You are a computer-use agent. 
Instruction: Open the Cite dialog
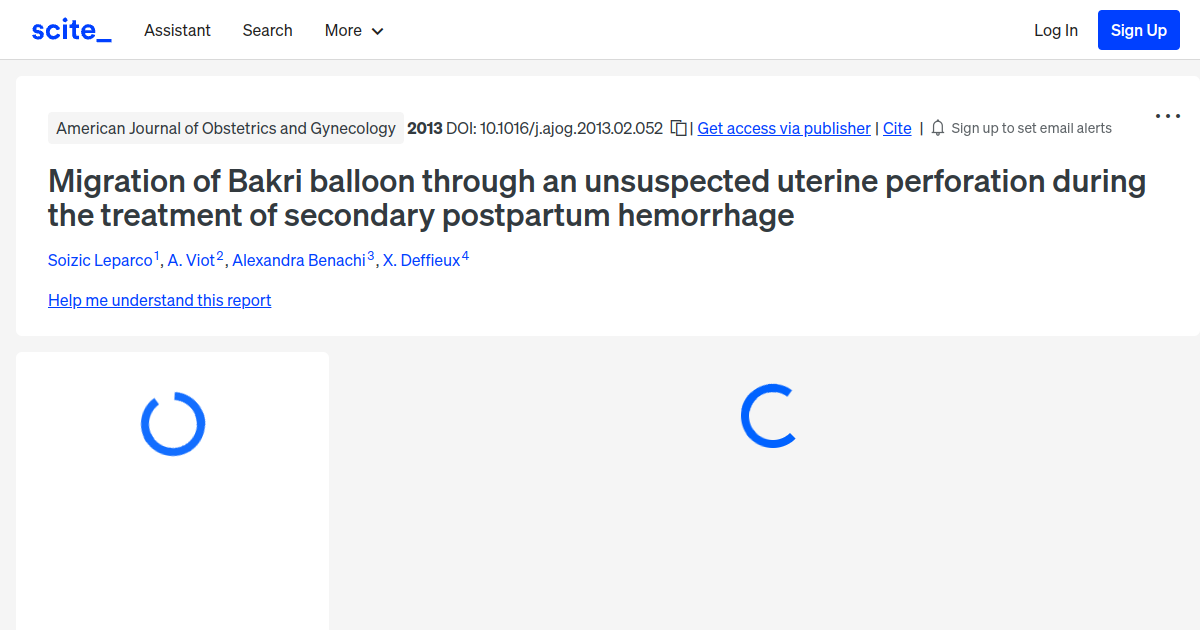tap(896, 128)
